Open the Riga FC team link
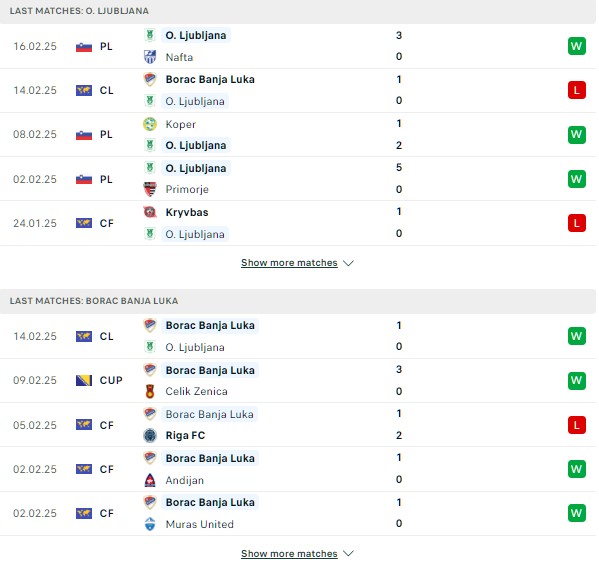The height and width of the screenshot is (574, 599). (x=185, y=435)
